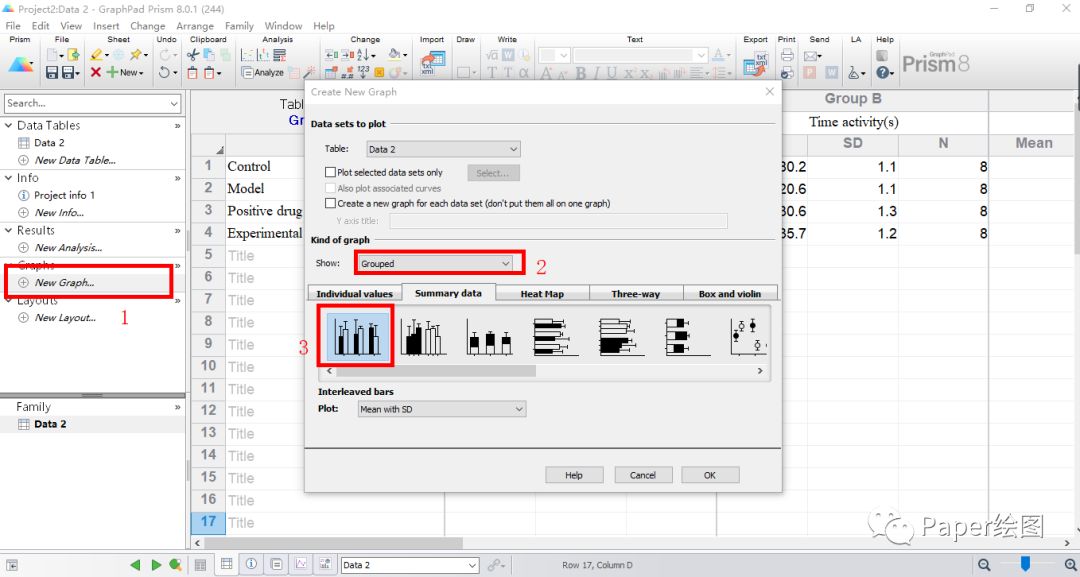Viewport: 1080px width, 577px height.
Task: Open the Family menu
Action: click(x=239, y=25)
